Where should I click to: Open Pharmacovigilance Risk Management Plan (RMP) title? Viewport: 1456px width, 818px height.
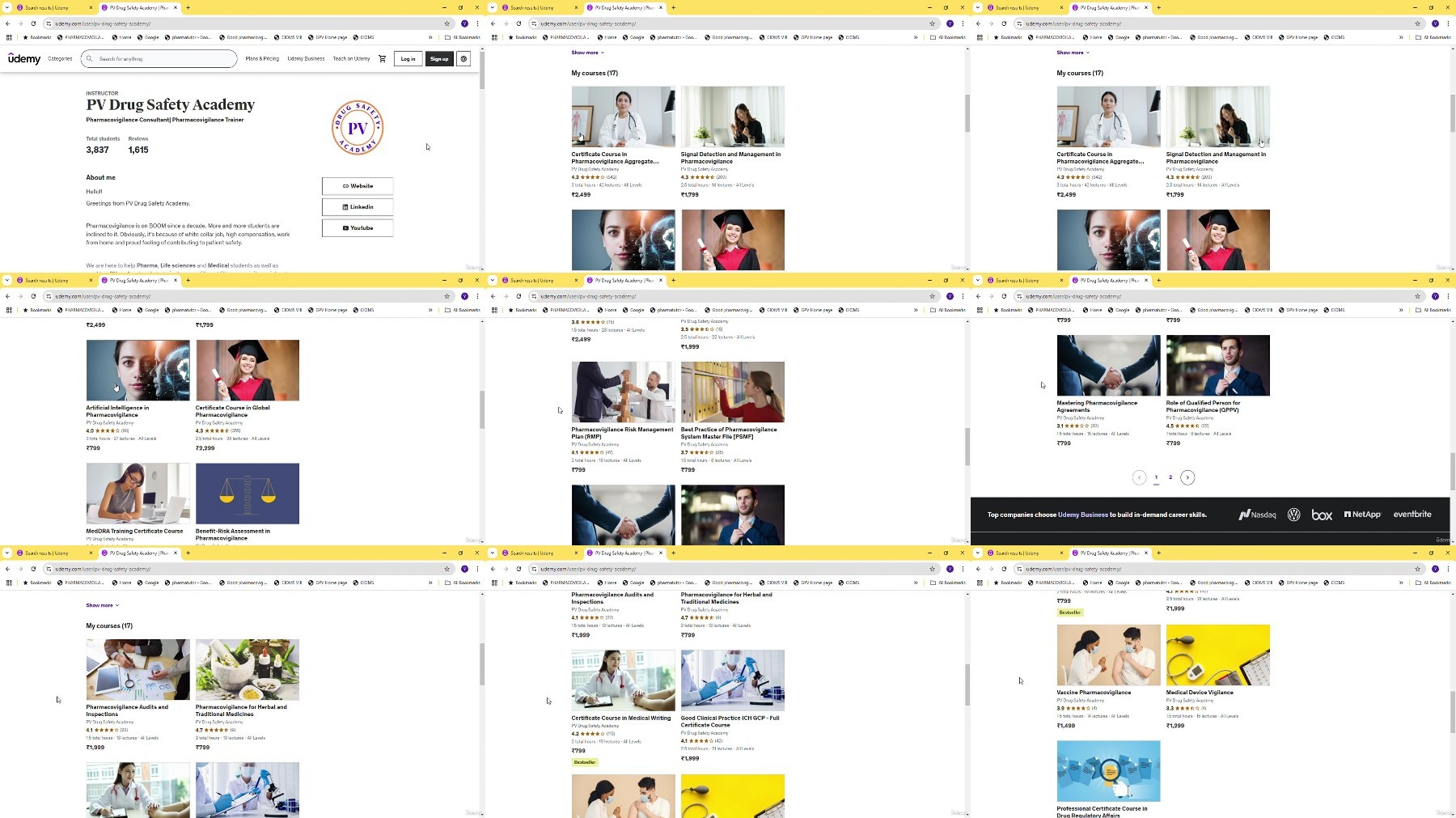[622, 433]
